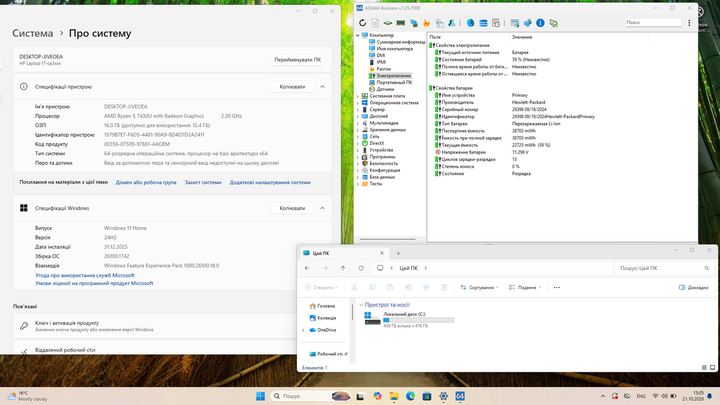Click the Локальний диск (C:) usage bar
This screenshot has width=720, height=405.
[x=418, y=320]
